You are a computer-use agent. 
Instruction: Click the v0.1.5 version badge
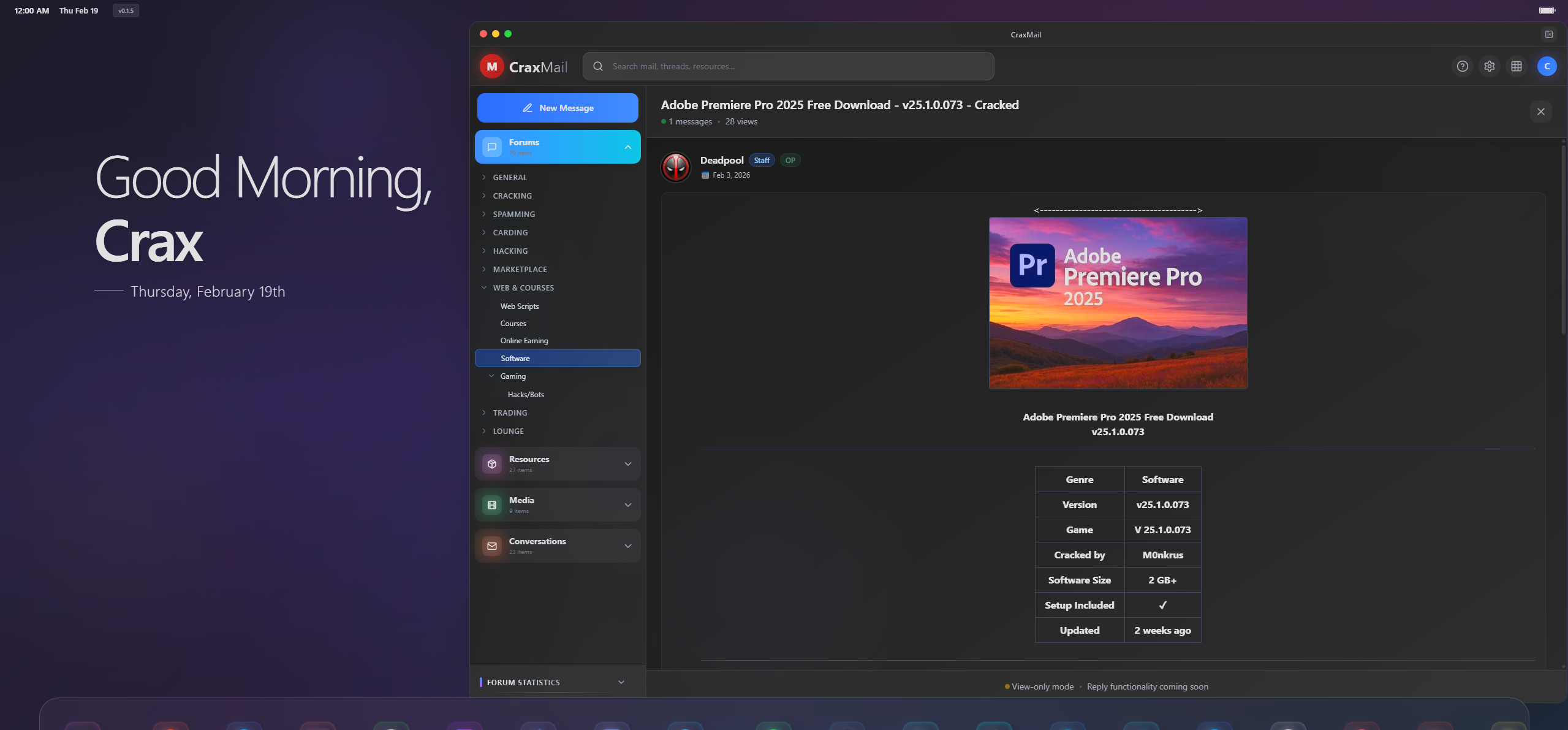tap(126, 10)
